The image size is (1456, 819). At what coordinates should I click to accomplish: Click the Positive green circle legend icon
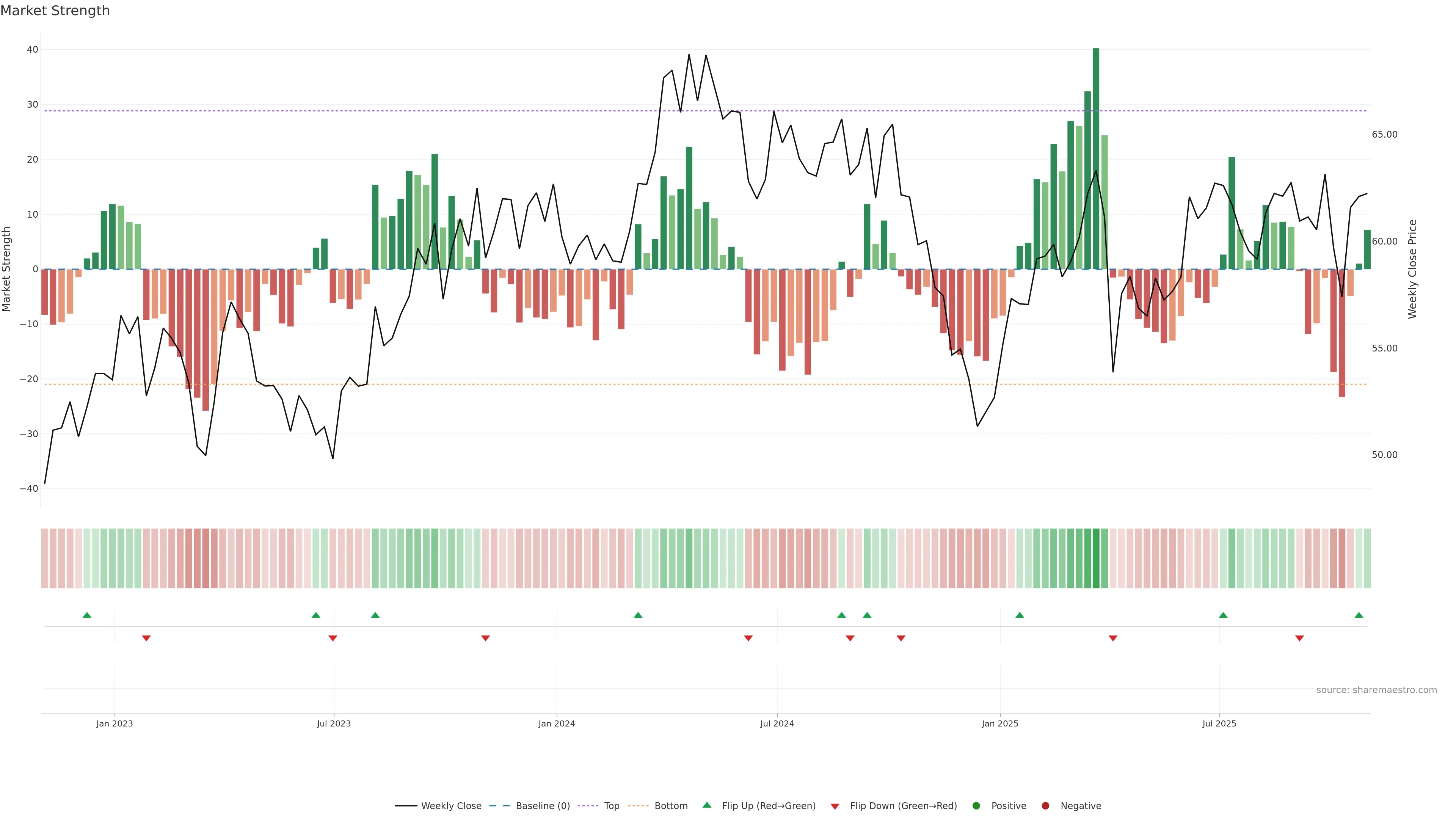pyautogui.click(x=976, y=805)
